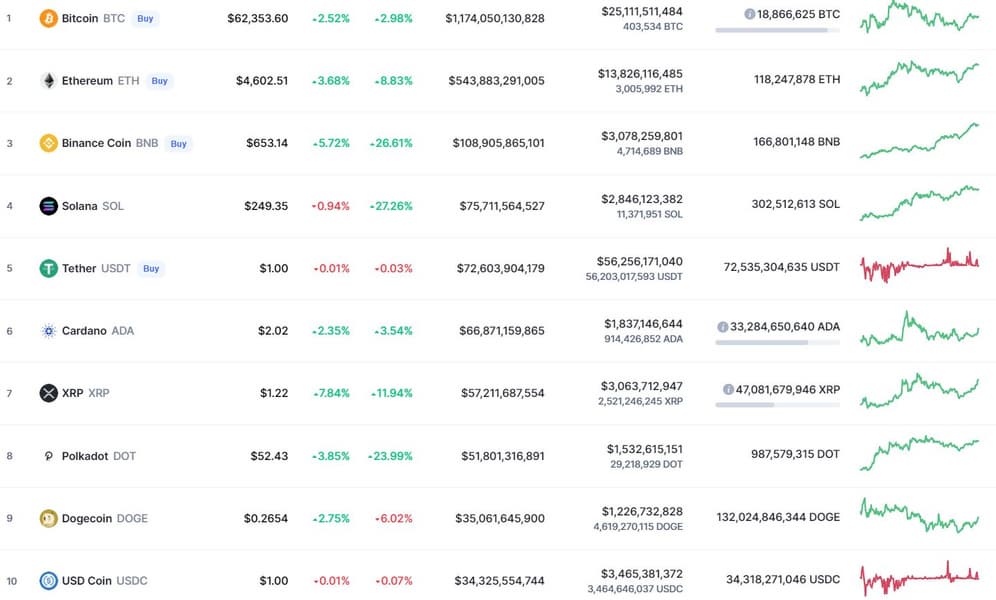The image size is (996, 600).
Task: Click the Tether logo icon
Action: click(48, 268)
